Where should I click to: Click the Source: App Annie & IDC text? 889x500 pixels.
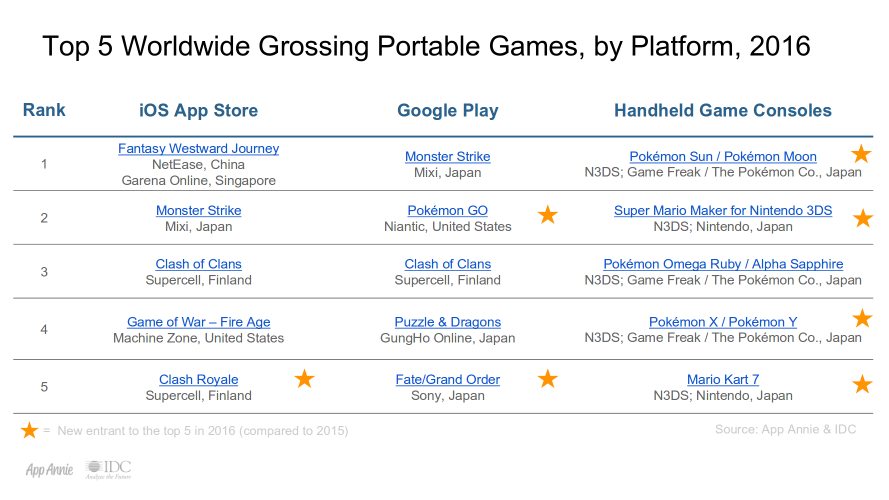click(785, 429)
